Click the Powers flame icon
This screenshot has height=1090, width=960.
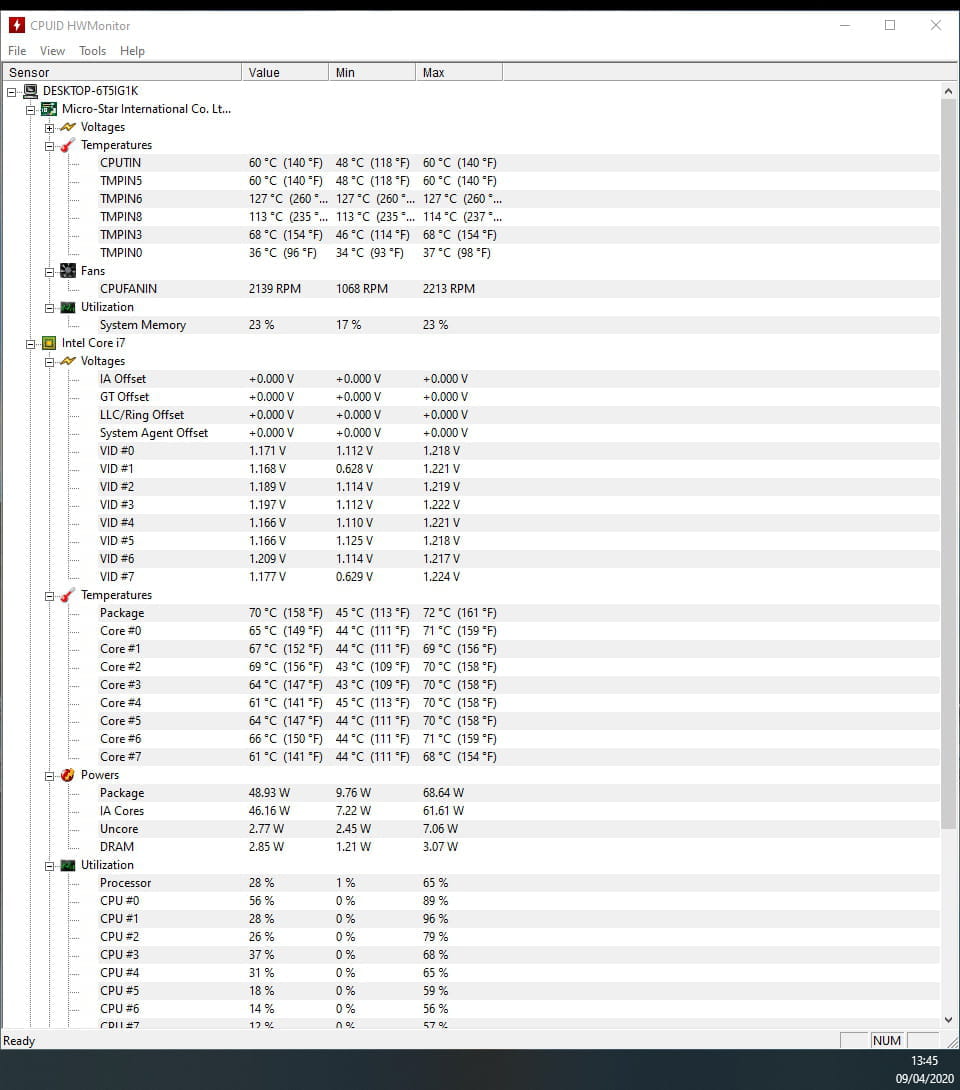coord(67,775)
